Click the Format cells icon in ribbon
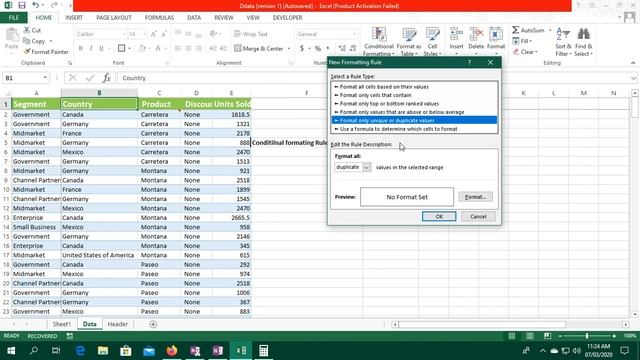Viewport: 640px width, 360px height. click(x=496, y=34)
